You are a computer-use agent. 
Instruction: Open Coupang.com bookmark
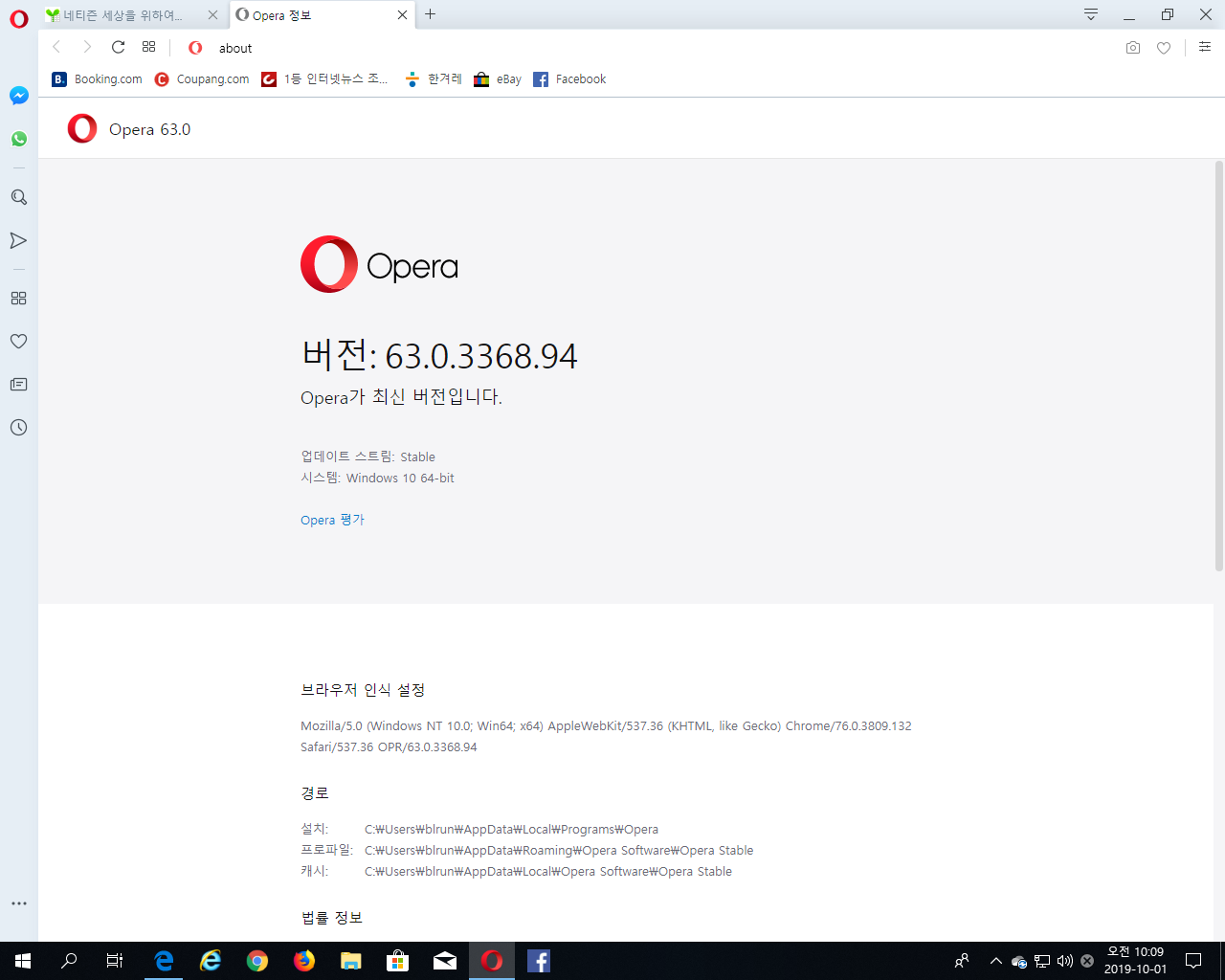(202, 79)
